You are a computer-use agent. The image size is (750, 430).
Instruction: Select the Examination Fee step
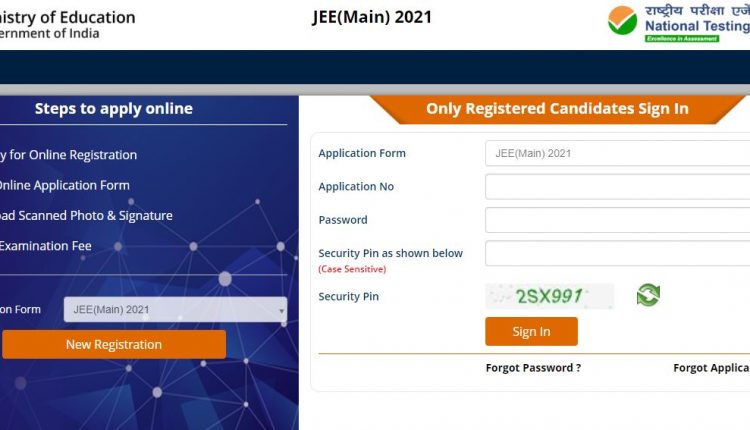point(45,246)
